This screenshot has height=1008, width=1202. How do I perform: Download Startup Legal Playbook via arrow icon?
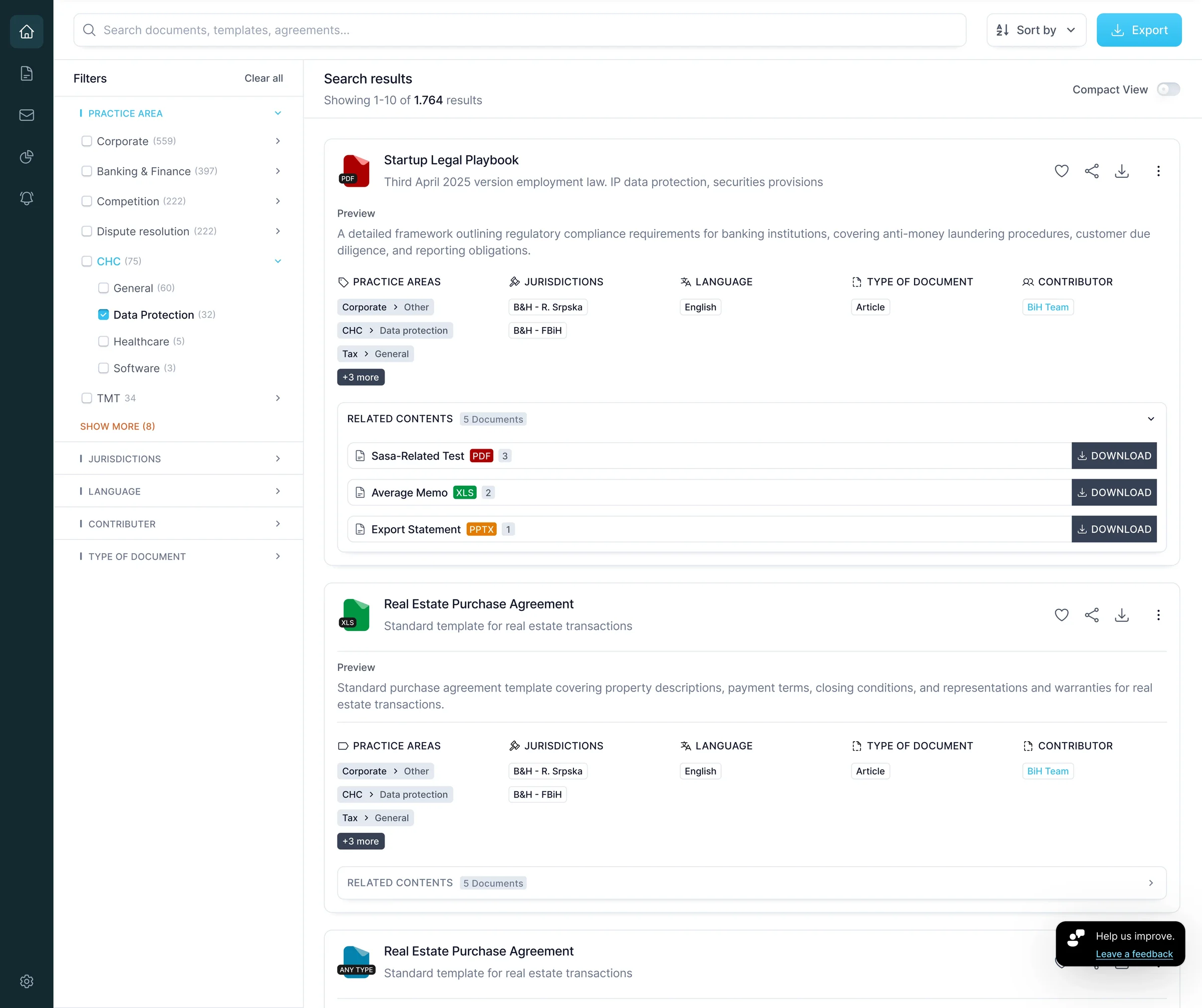[x=1122, y=171]
